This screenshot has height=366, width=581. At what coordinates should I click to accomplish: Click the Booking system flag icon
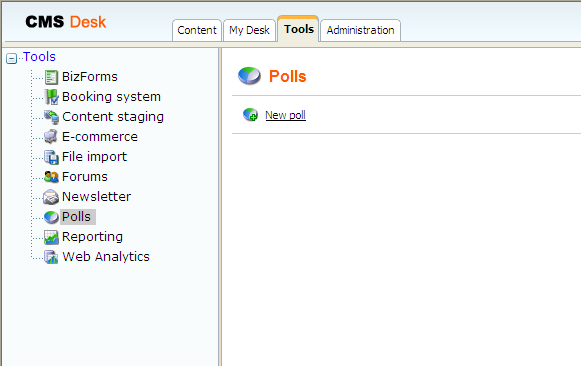point(51,97)
